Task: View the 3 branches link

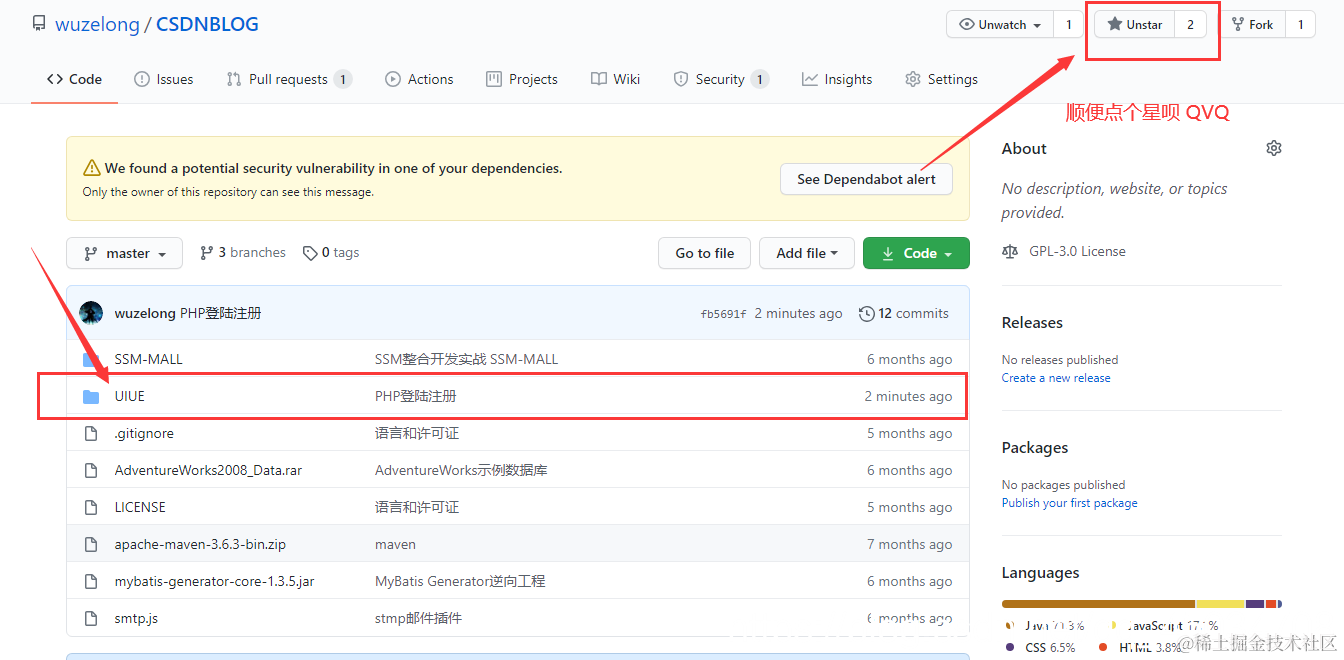Action: (243, 253)
